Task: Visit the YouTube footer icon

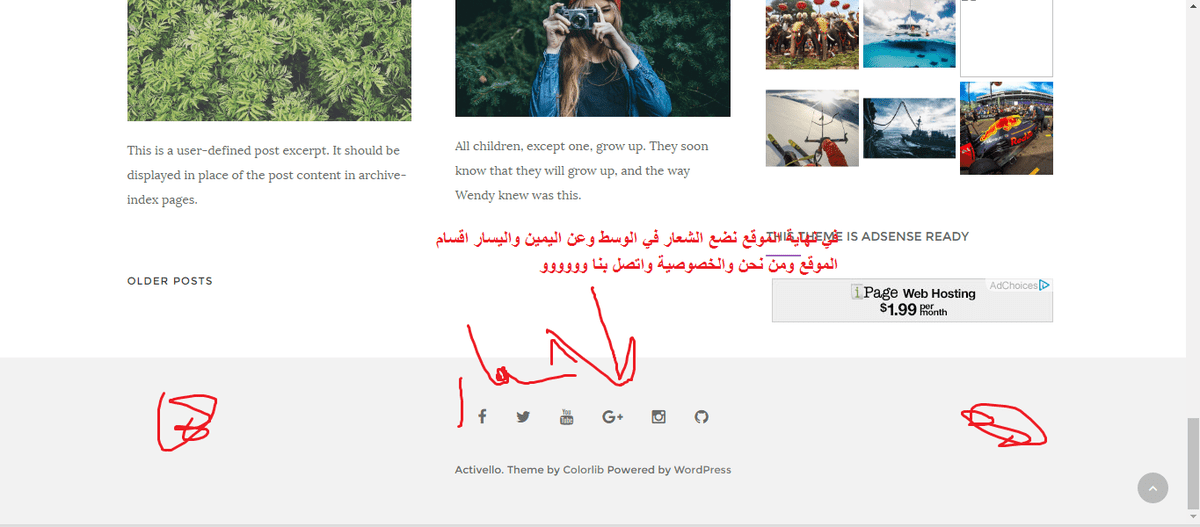Action: (567, 417)
